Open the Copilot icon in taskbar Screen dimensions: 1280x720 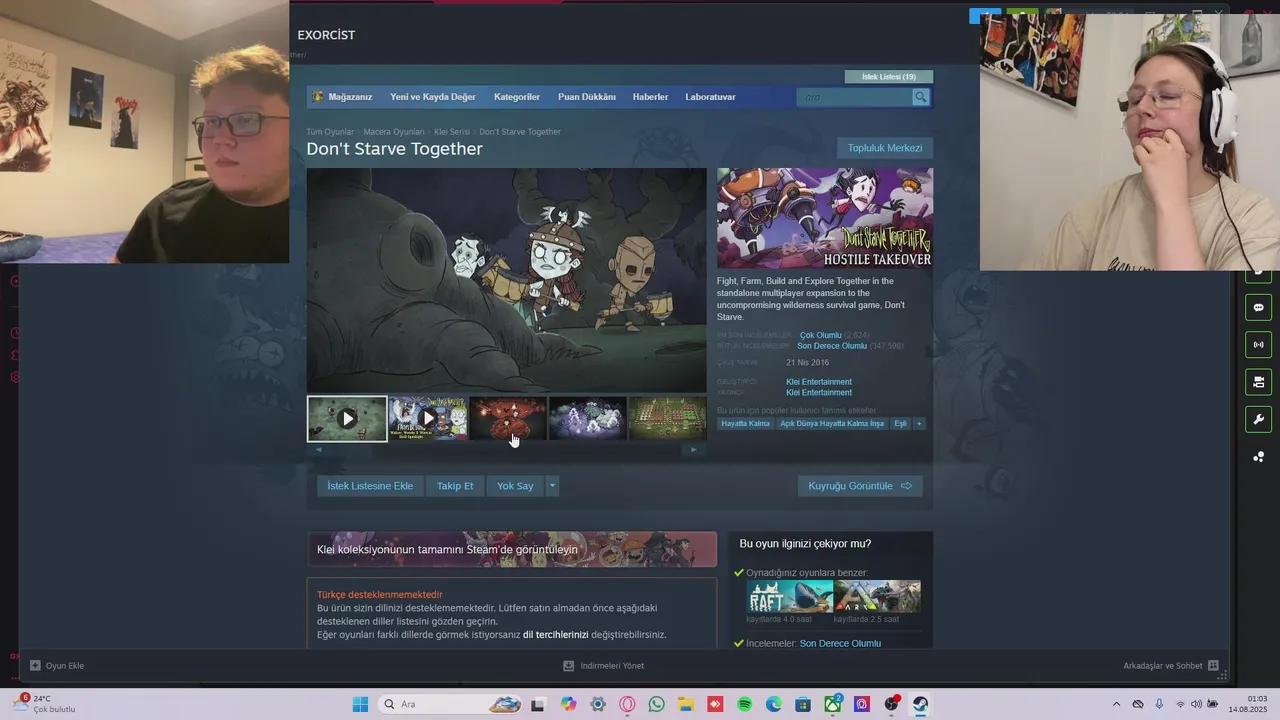click(x=568, y=704)
